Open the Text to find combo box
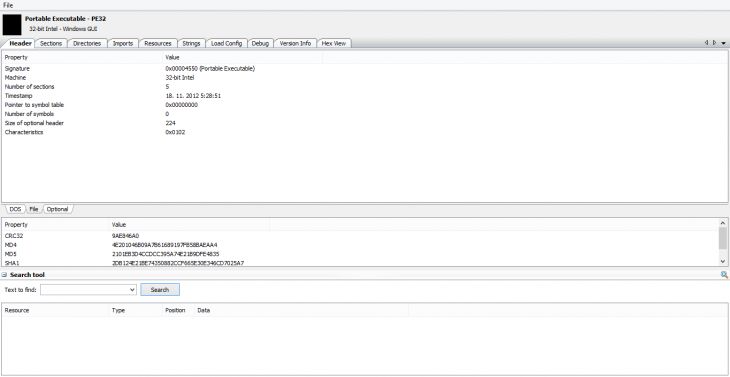Screen dimensions: 730x377 click(88, 289)
